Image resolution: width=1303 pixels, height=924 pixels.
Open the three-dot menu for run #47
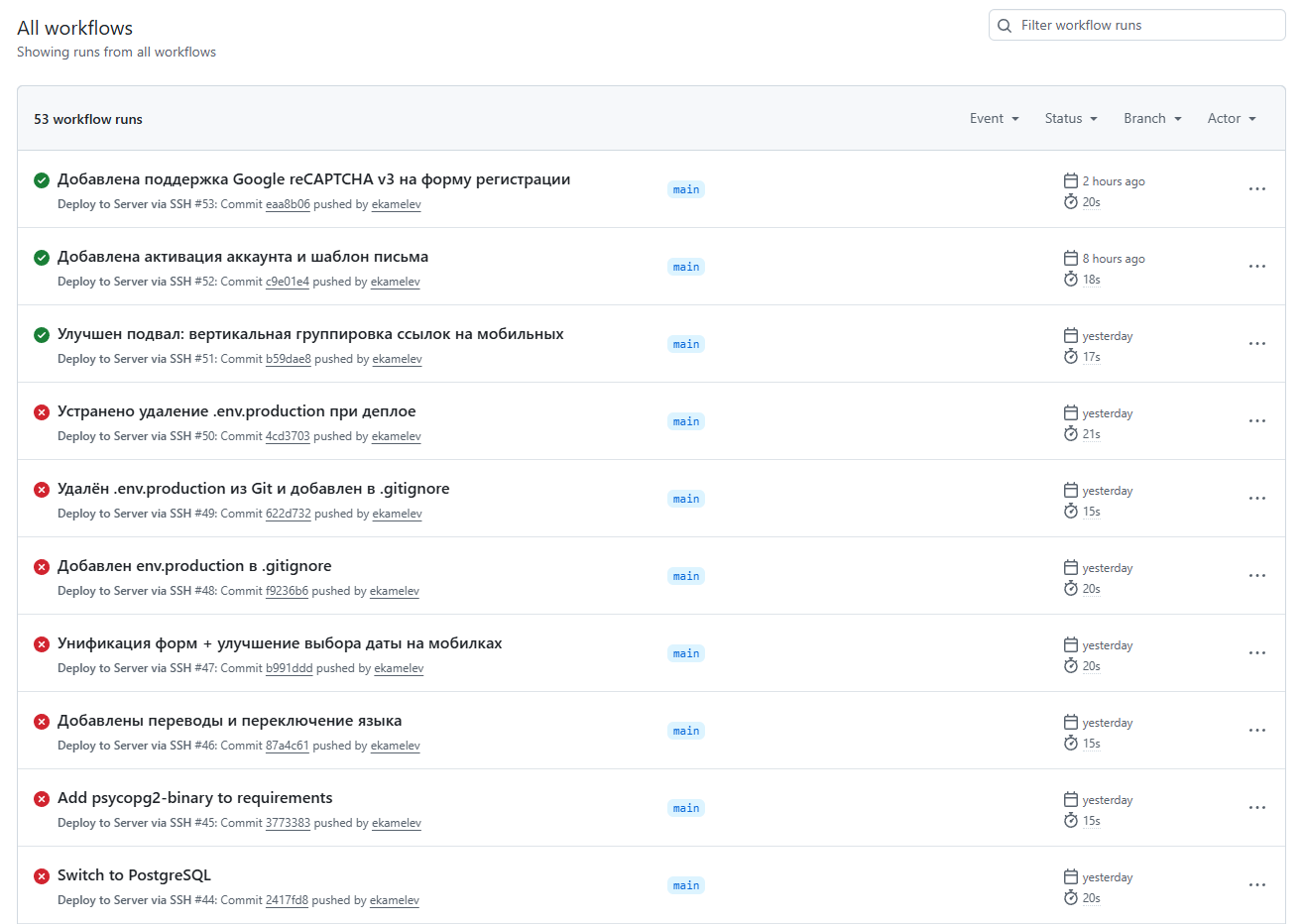pyautogui.click(x=1256, y=653)
